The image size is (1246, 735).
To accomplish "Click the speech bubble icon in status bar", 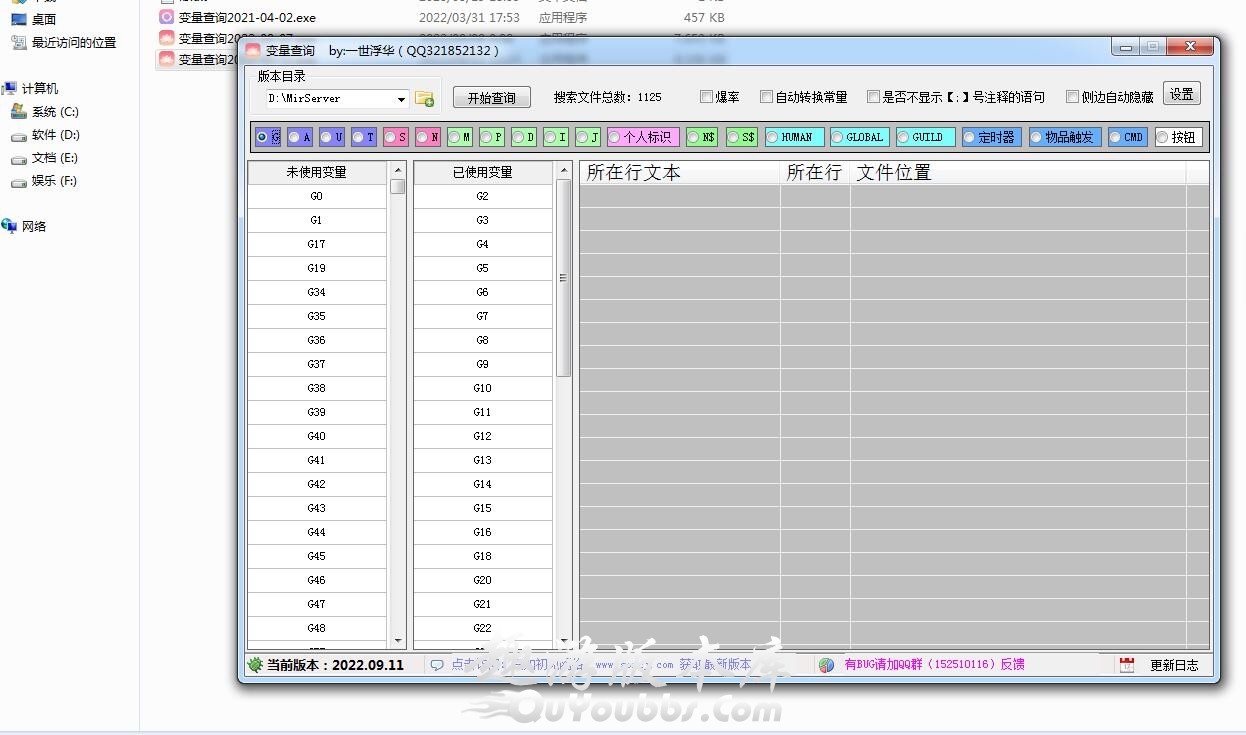I will coord(437,665).
